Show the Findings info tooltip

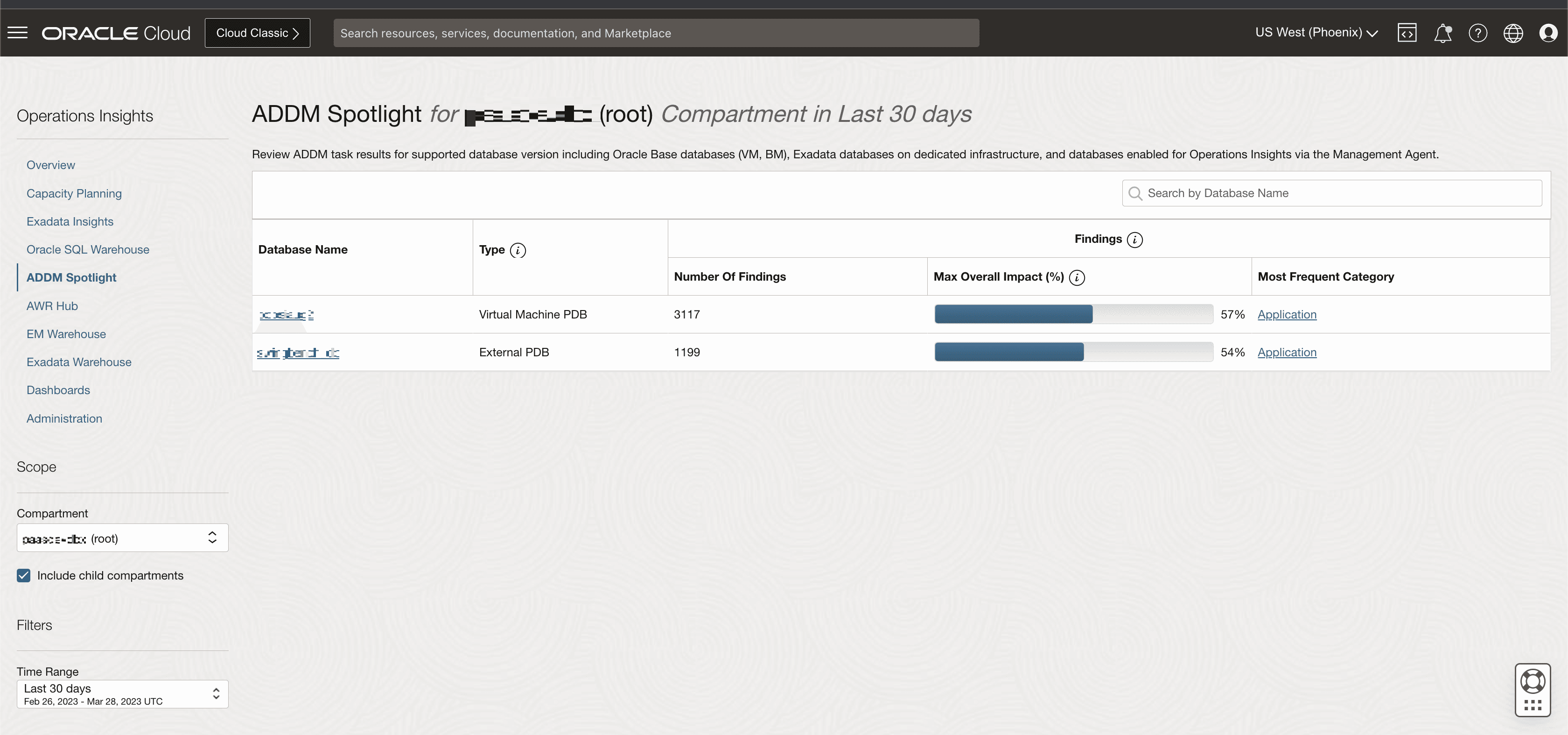(x=1135, y=240)
